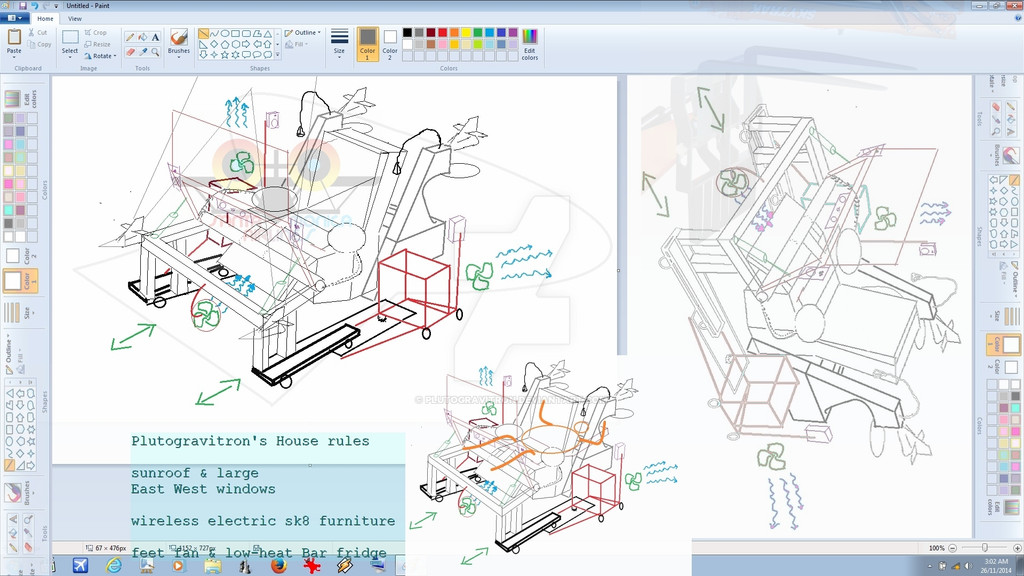Image resolution: width=1024 pixels, height=576 pixels.
Task: Pick the green color swatch
Action: tap(478, 33)
